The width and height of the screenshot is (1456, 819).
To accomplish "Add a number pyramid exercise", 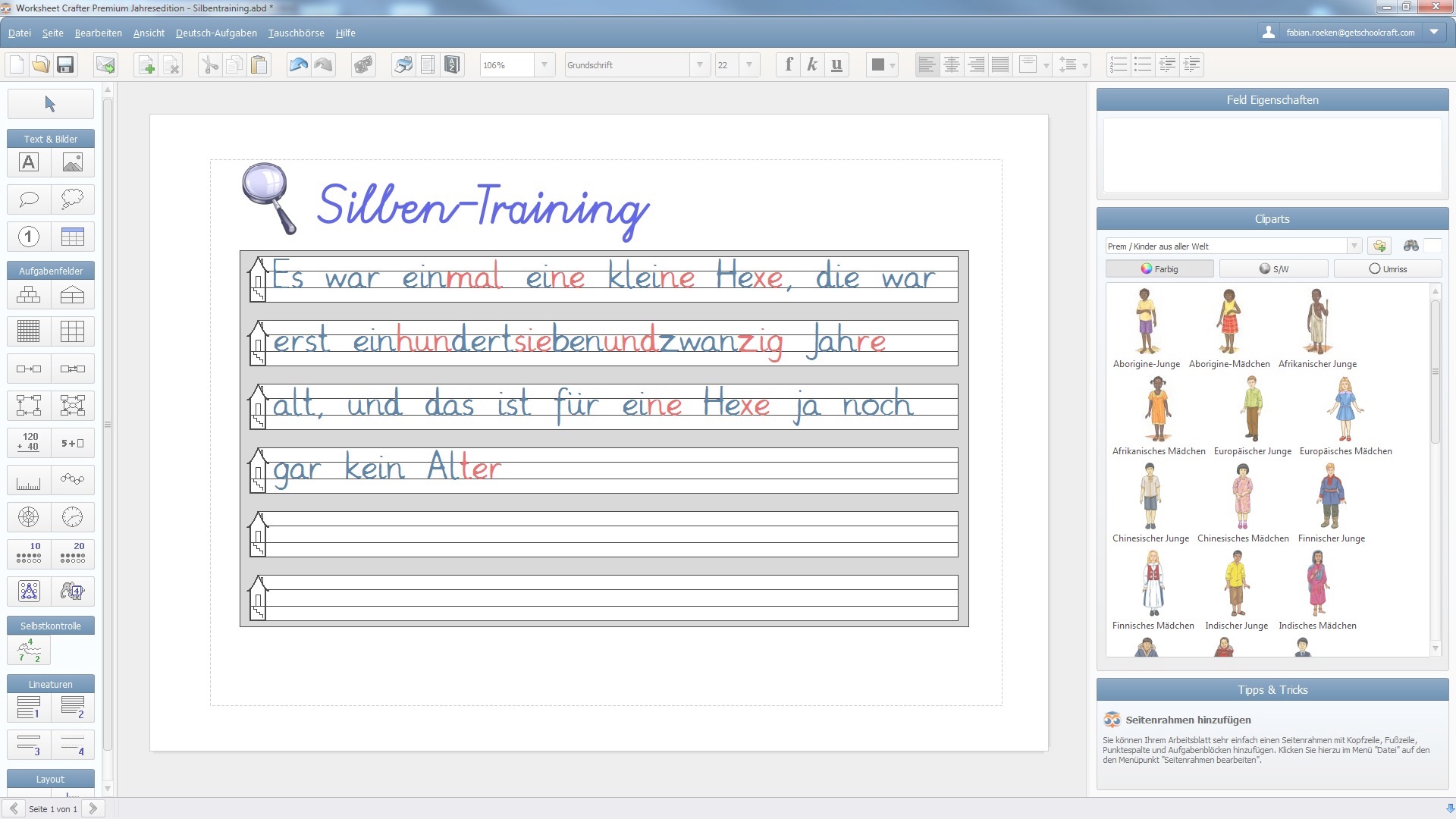I will (29, 295).
